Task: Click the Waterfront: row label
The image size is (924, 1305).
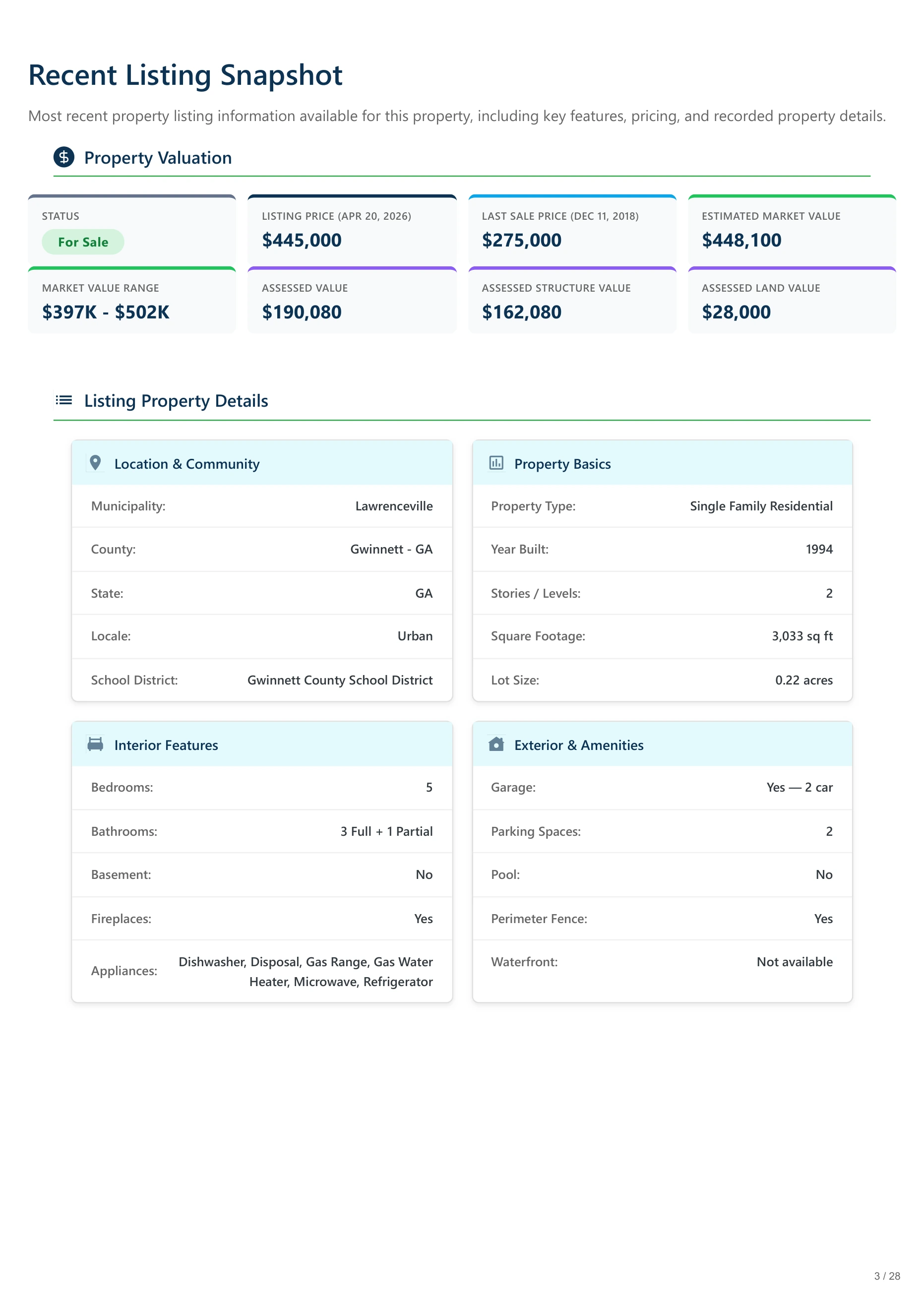Action: click(x=524, y=962)
